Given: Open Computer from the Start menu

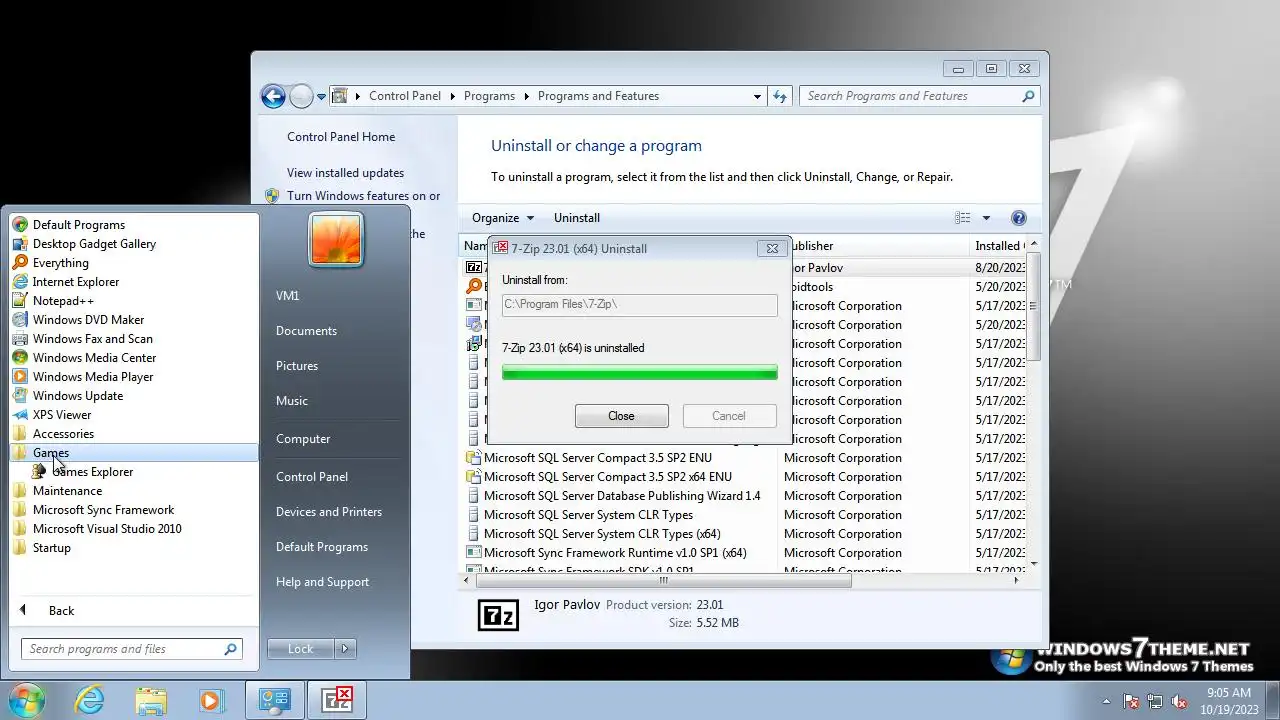Looking at the screenshot, I should (303, 439).
